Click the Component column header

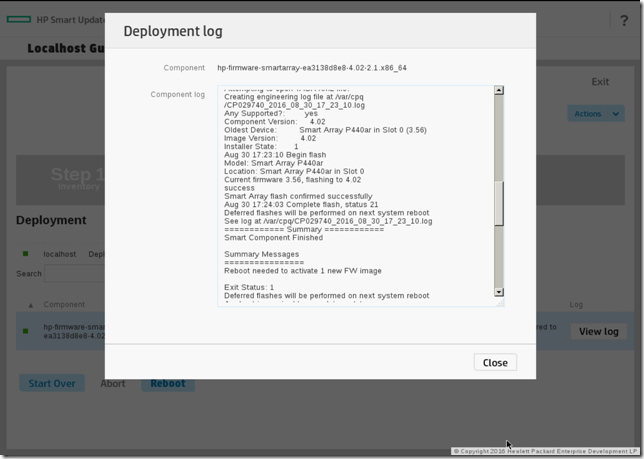point(64,305)
